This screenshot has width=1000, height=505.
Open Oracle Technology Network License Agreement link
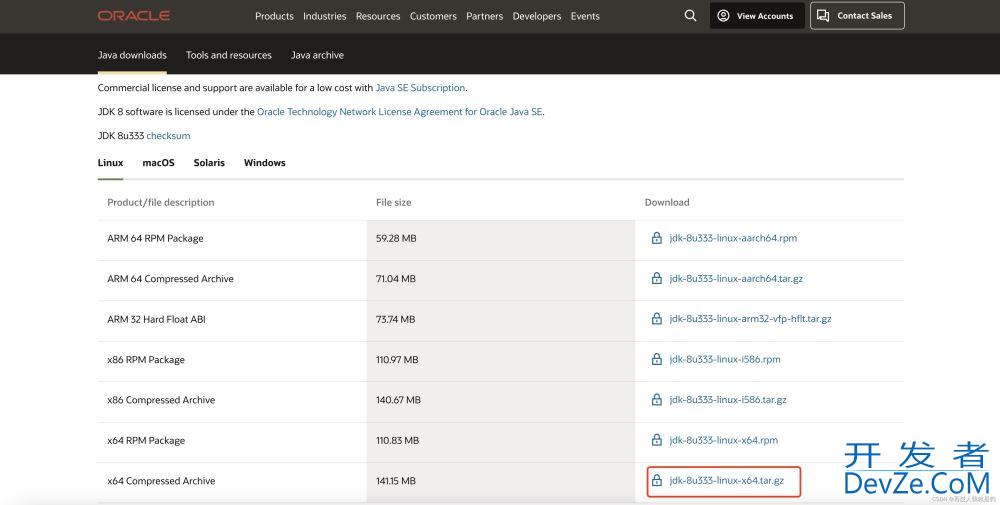click(399, 112)
